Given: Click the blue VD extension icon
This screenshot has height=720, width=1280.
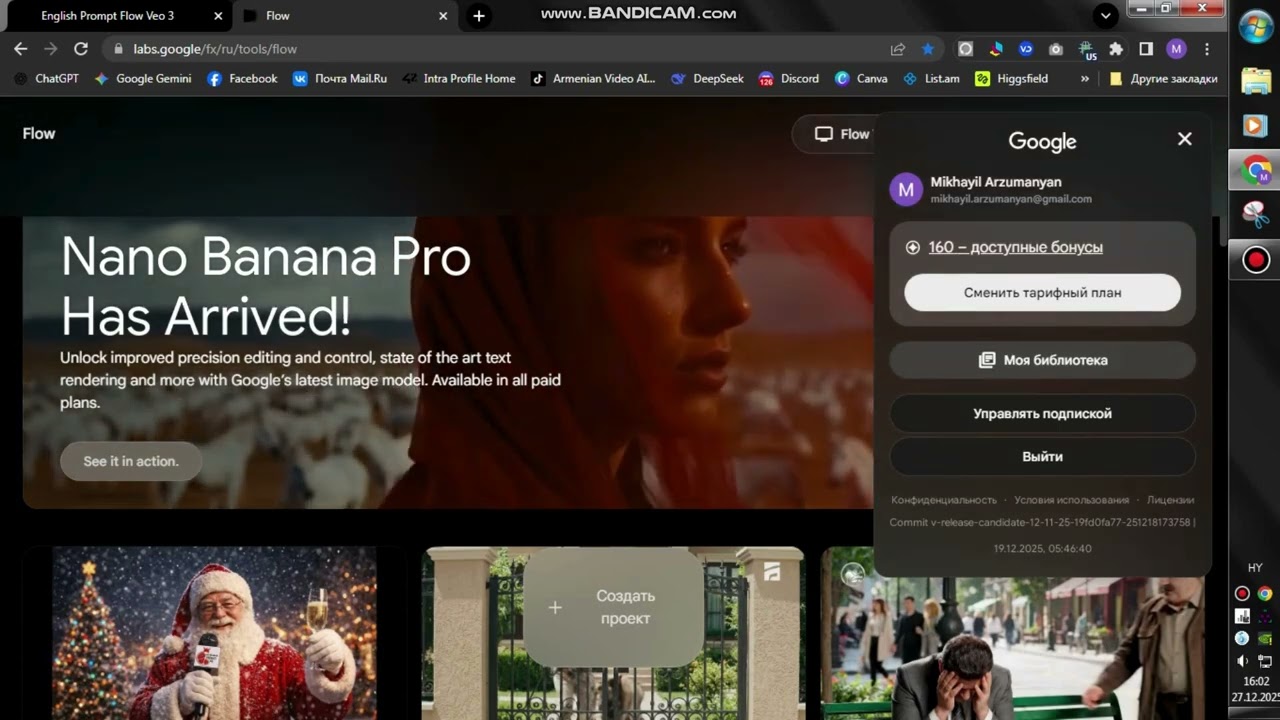Looking at the screenshot, I should [x=1026, y=49].
